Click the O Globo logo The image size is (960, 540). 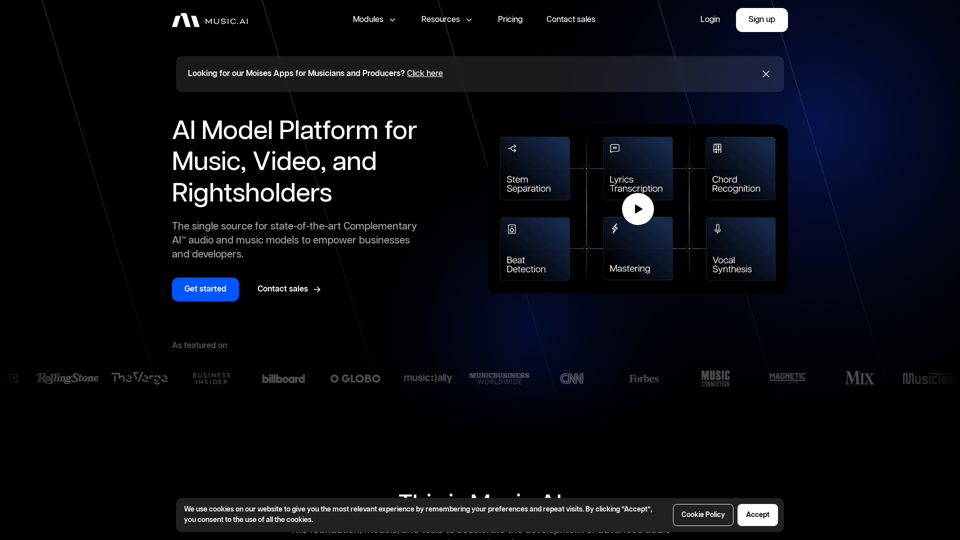355,379
